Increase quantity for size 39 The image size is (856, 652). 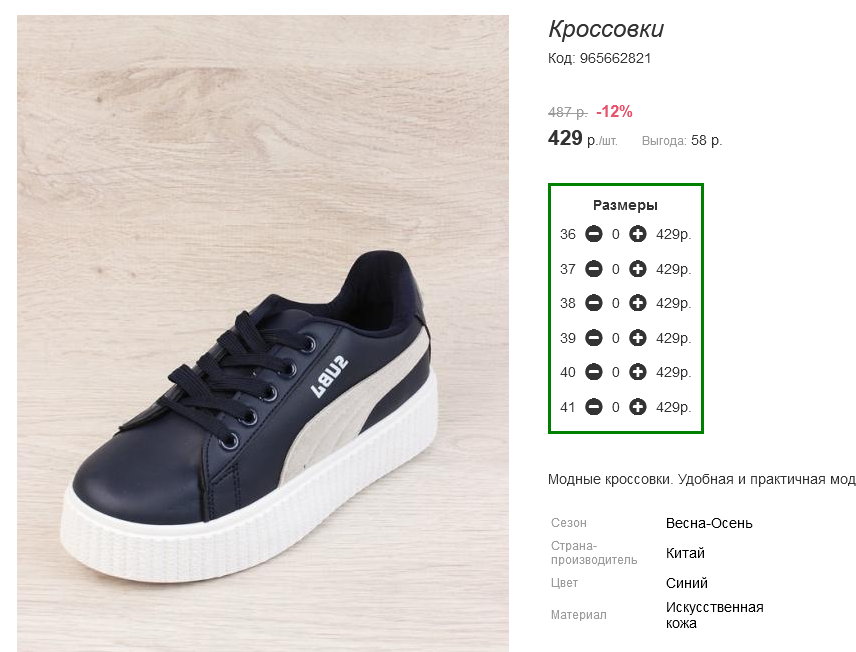[637, 338]
